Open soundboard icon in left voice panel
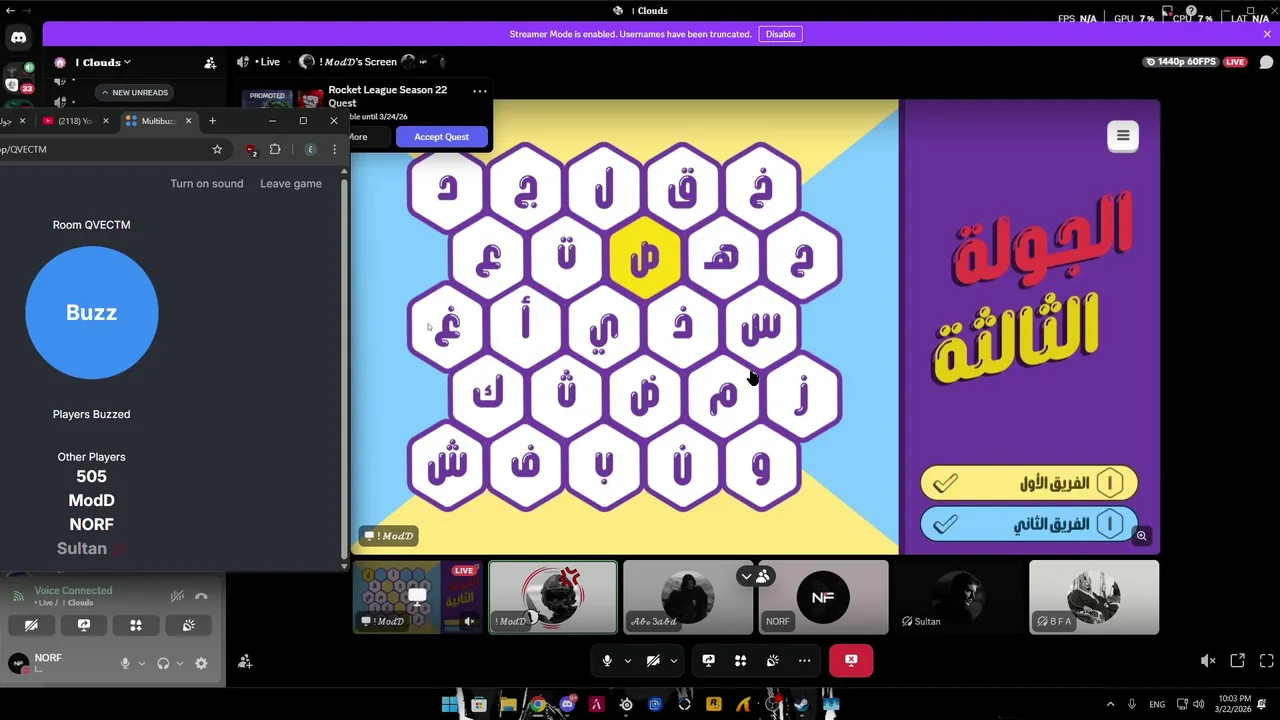This screenshot has height=720, width=1280. pos(188,625)
